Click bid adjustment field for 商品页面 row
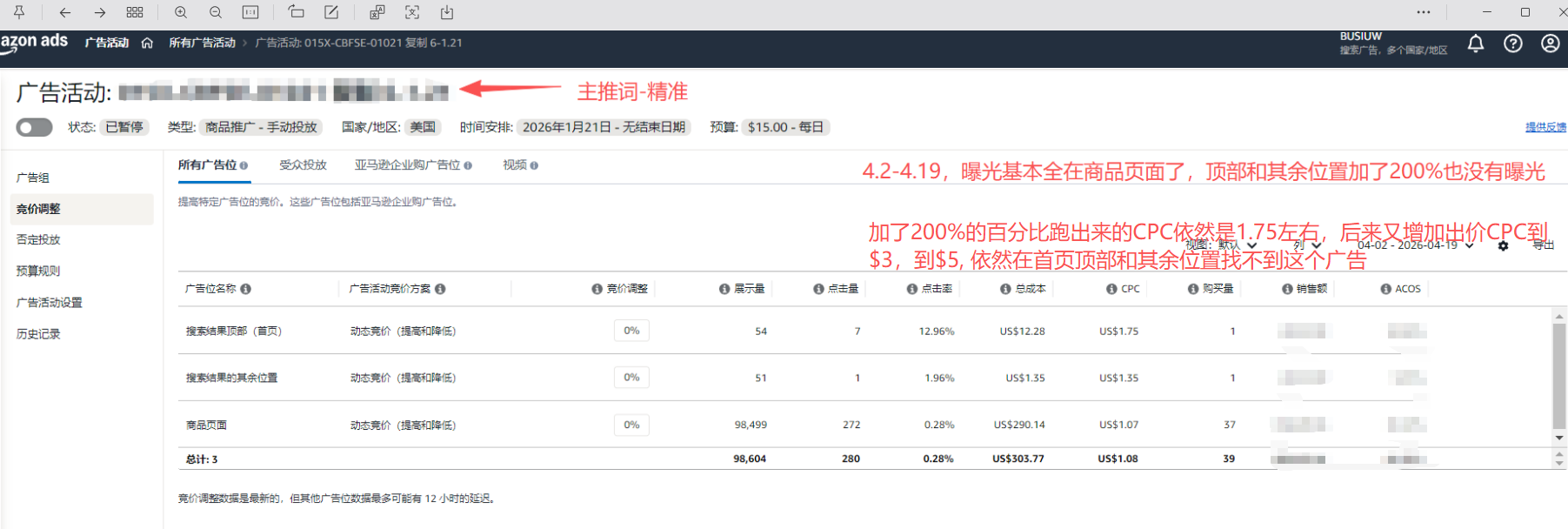 tap(631, 425)
